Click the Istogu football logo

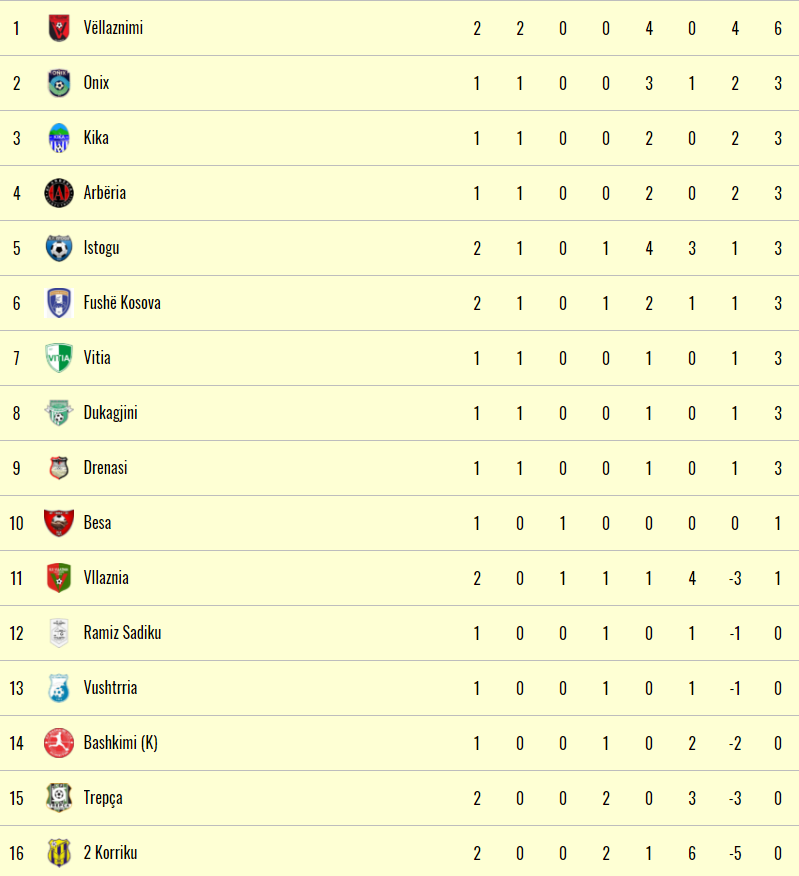[x=59, y=248]
